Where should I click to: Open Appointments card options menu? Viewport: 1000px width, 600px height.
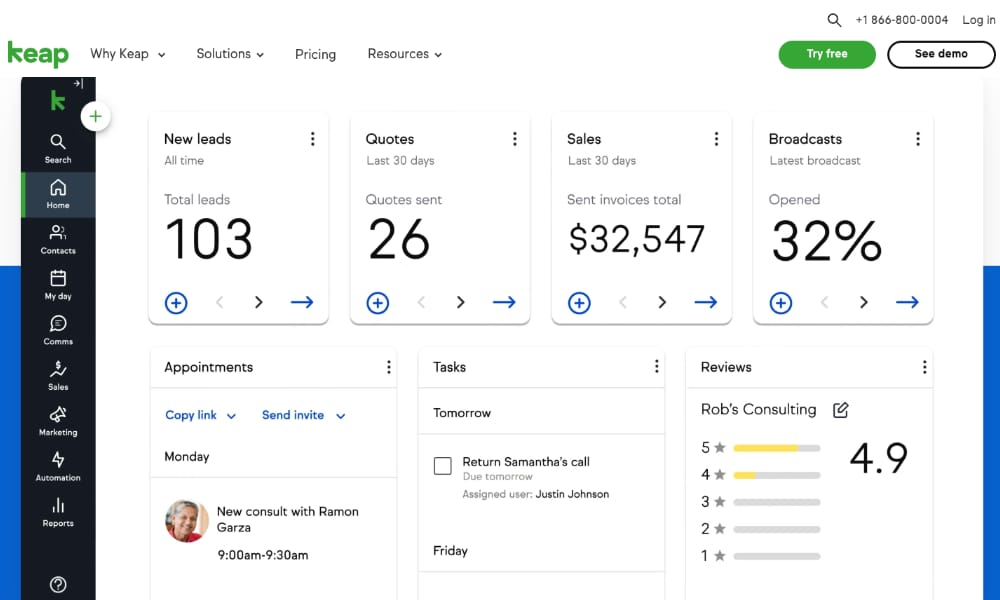click(x=388, y=367)
